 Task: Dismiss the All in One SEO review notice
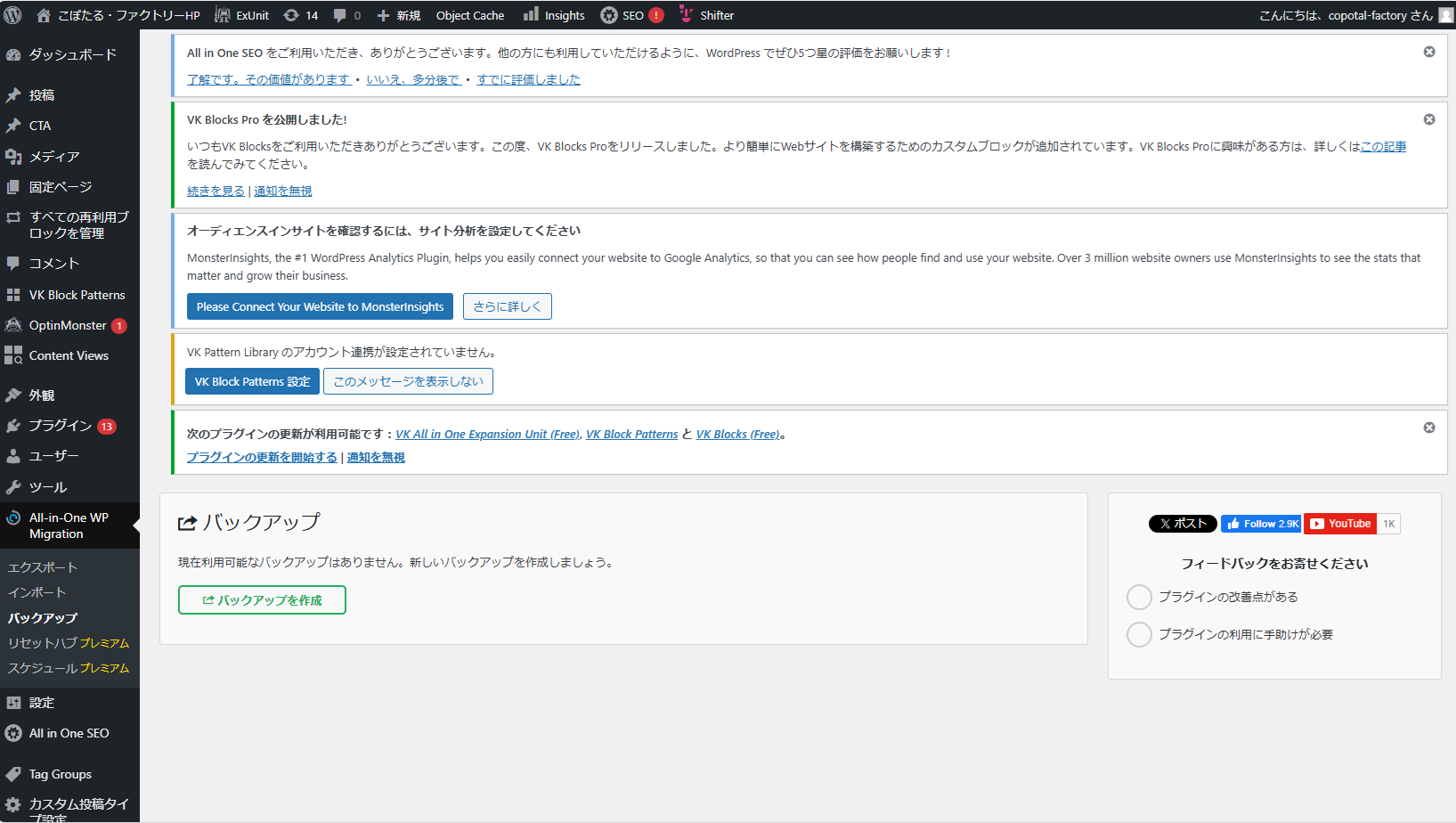coord(1429,52)
